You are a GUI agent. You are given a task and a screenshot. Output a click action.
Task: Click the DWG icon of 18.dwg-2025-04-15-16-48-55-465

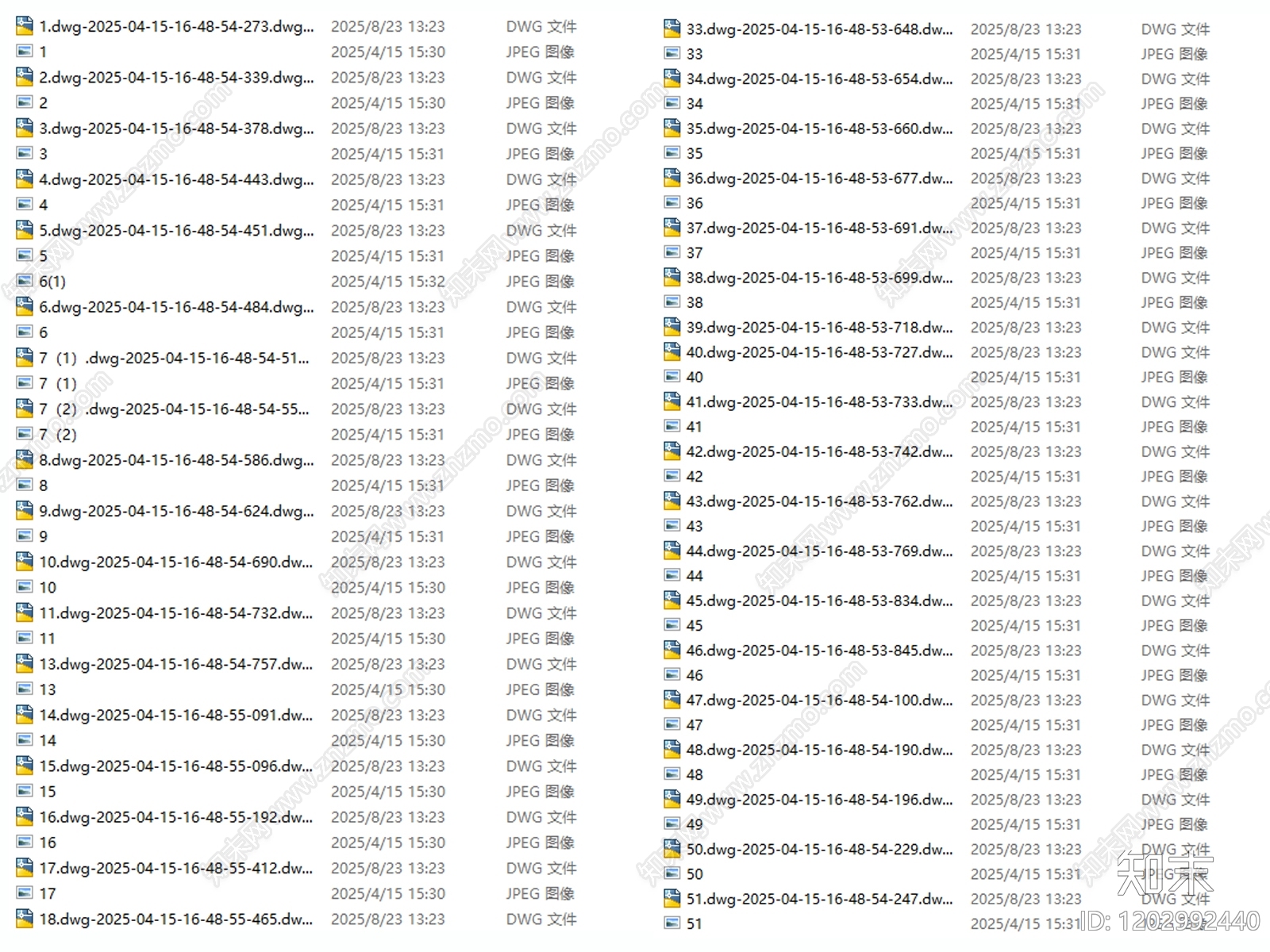(25, 919)
